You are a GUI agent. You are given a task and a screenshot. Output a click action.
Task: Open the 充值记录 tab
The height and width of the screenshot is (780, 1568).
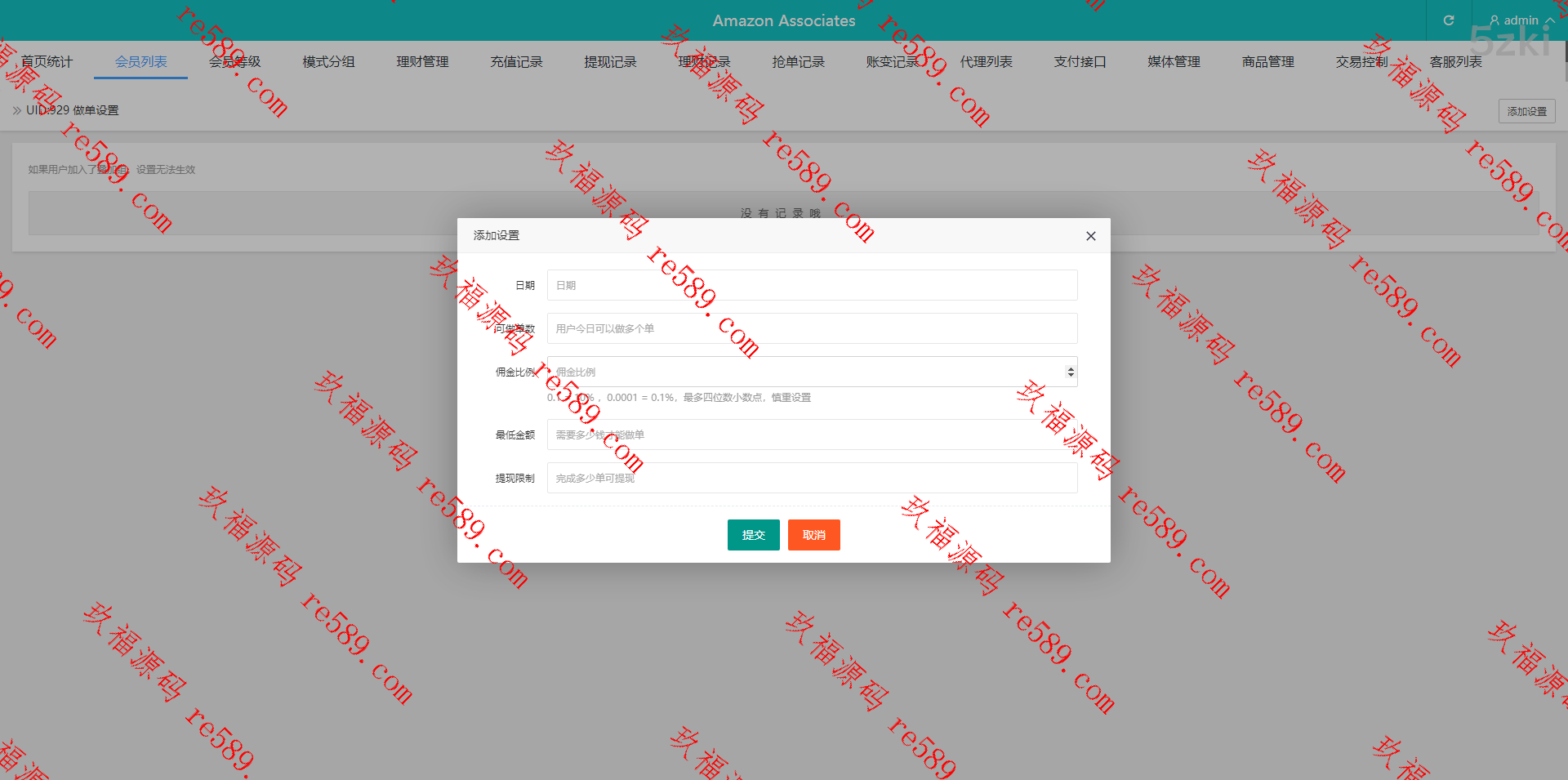(516, 62)
